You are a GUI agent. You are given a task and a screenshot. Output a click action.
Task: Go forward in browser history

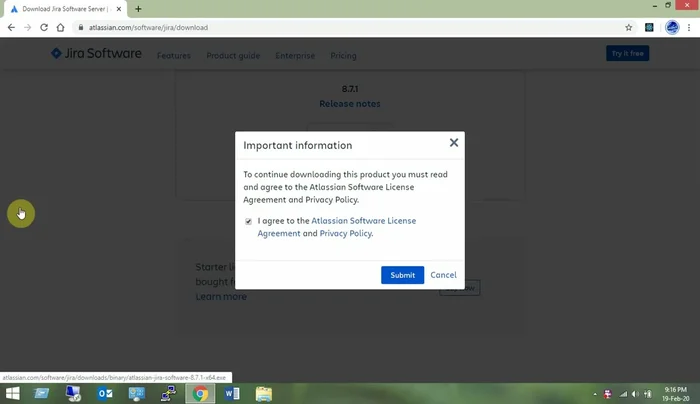[x=28, y=27]
